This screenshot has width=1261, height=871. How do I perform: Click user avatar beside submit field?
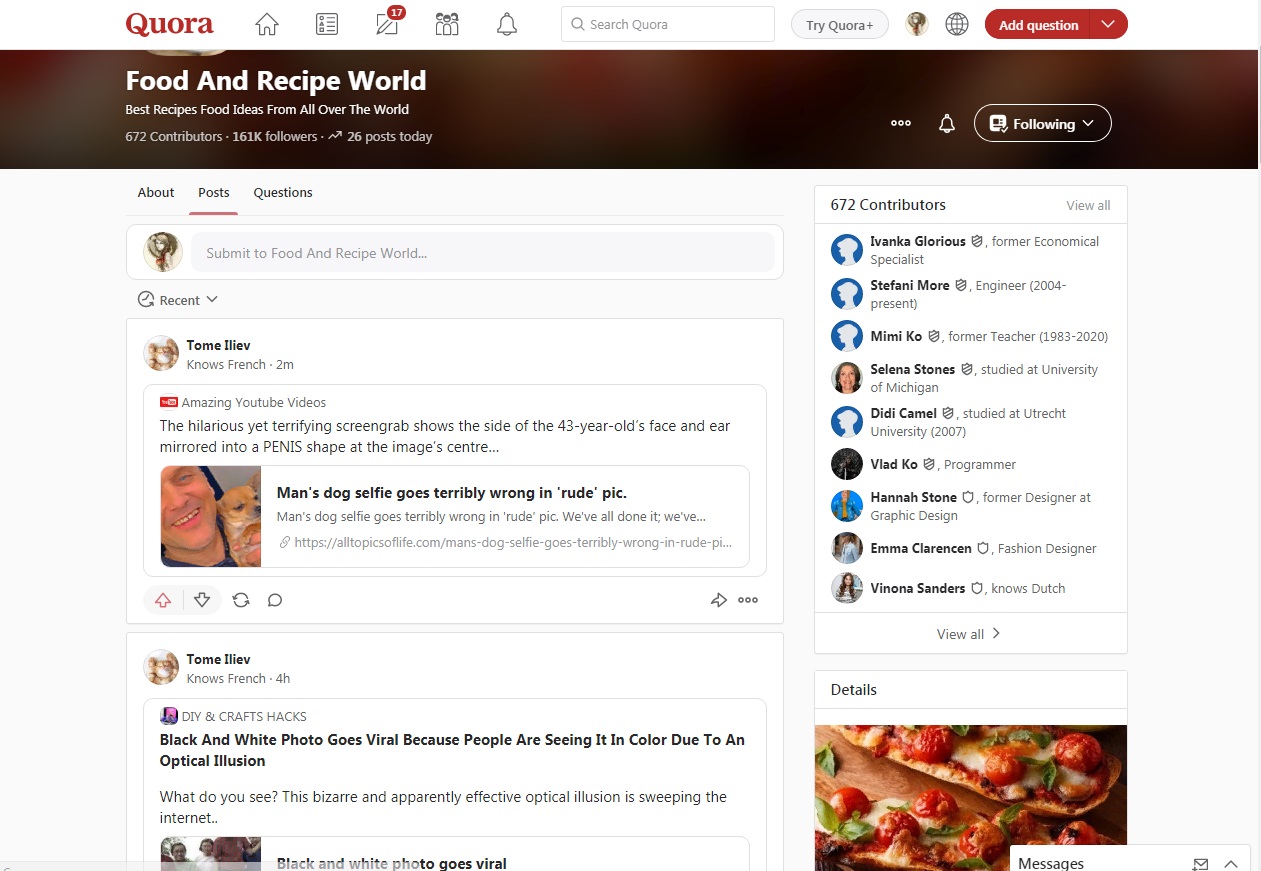[x=163, y=252]
